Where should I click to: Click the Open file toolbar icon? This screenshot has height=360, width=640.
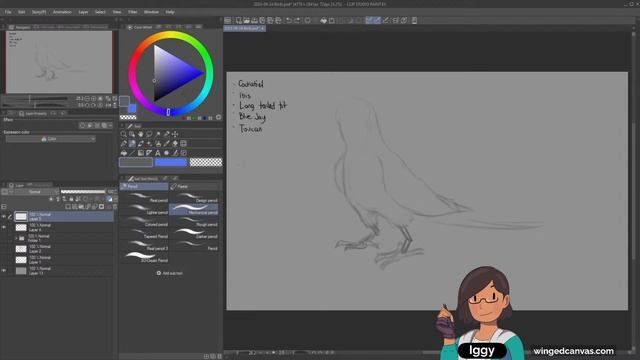[x=247, y=20]
